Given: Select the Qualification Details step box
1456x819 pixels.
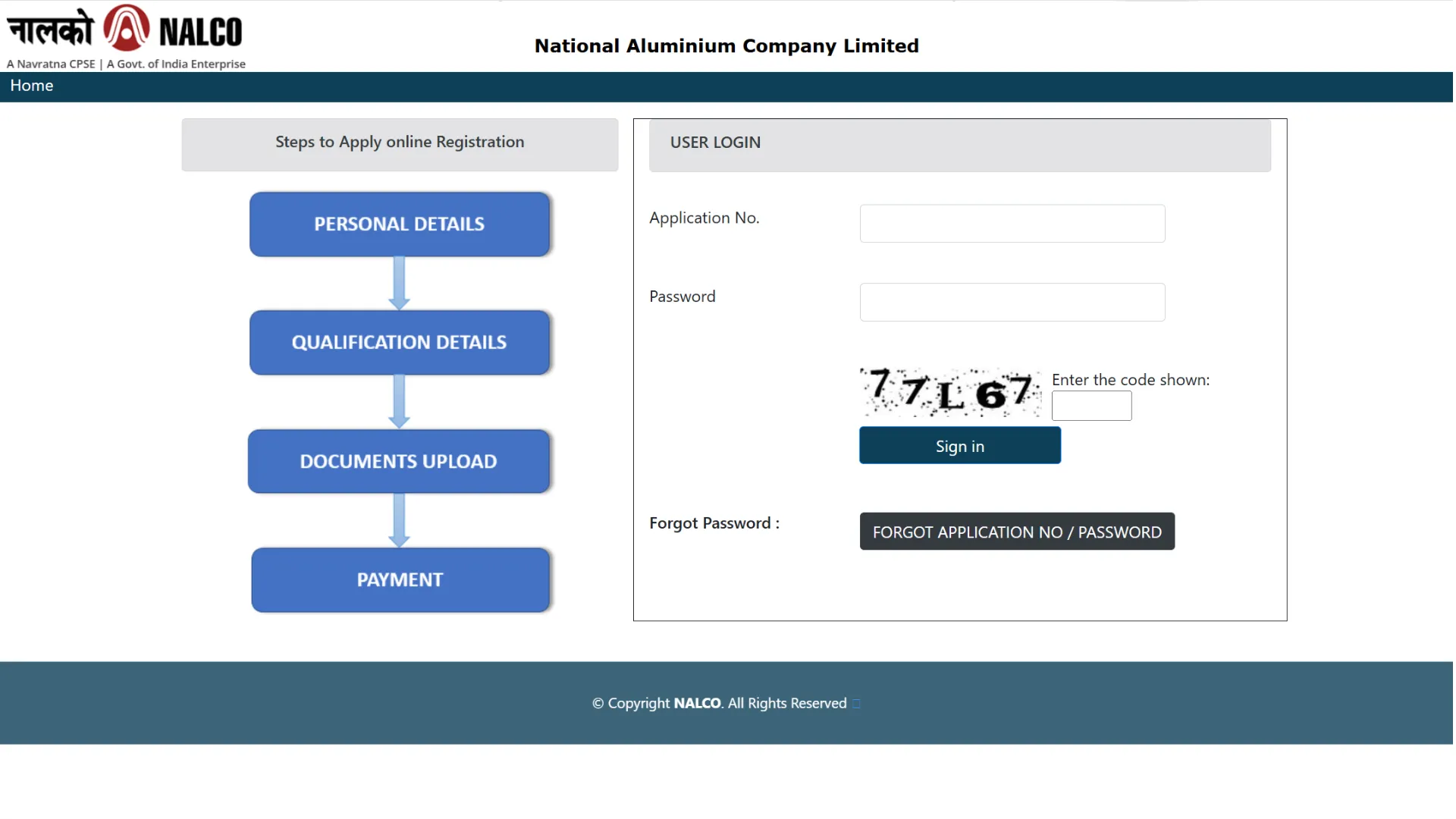Looking at the screenshot, I should (x=400, y=343).
